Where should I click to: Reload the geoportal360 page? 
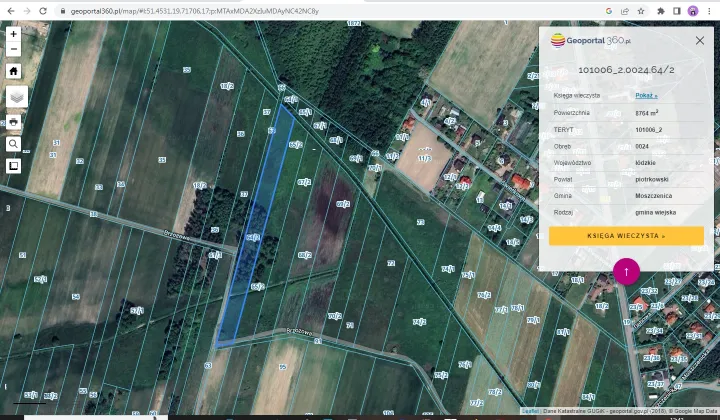(x=43, y=11)
